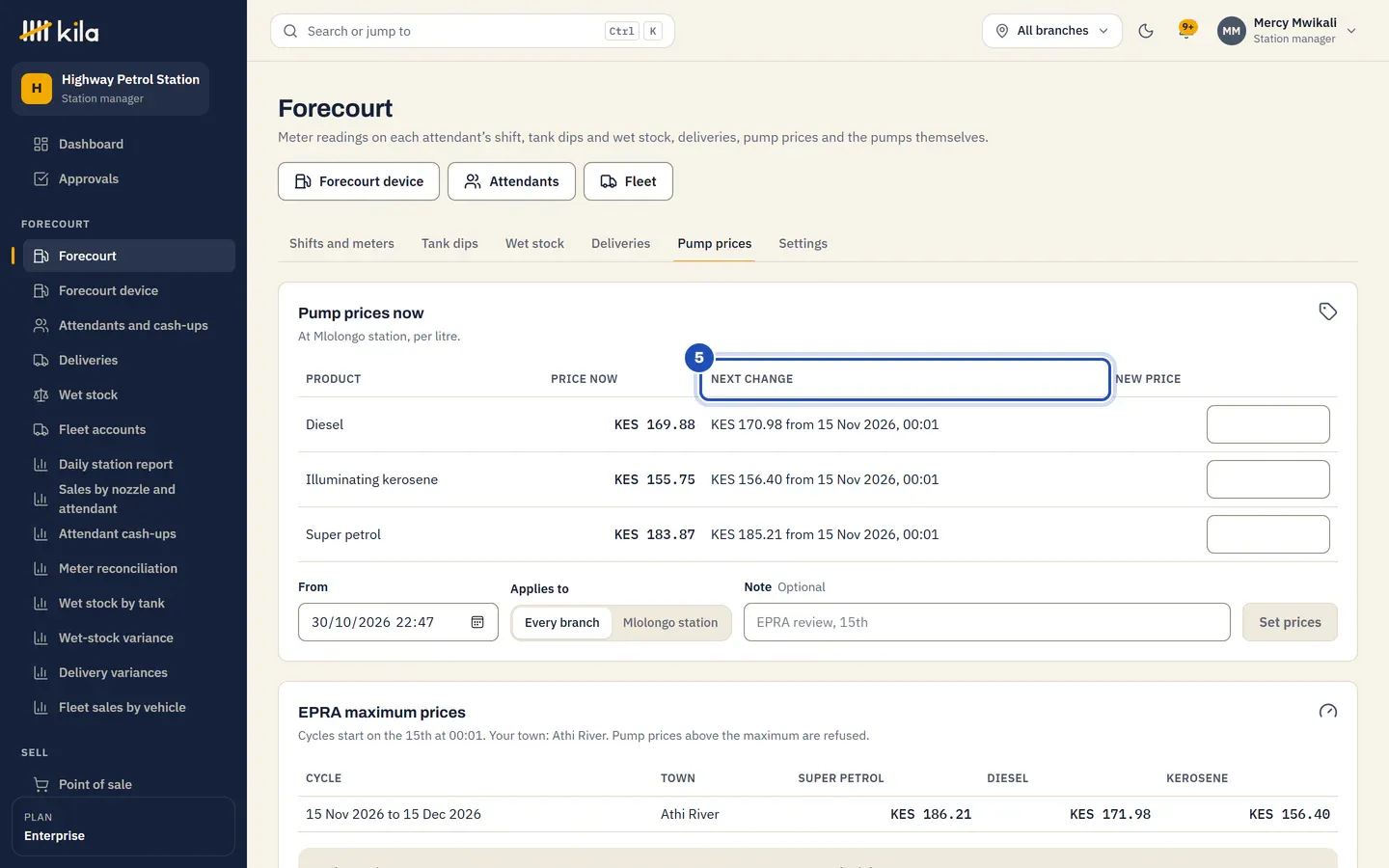Open calendar picker in From field

pyautogui.click(x=477, y=622)
